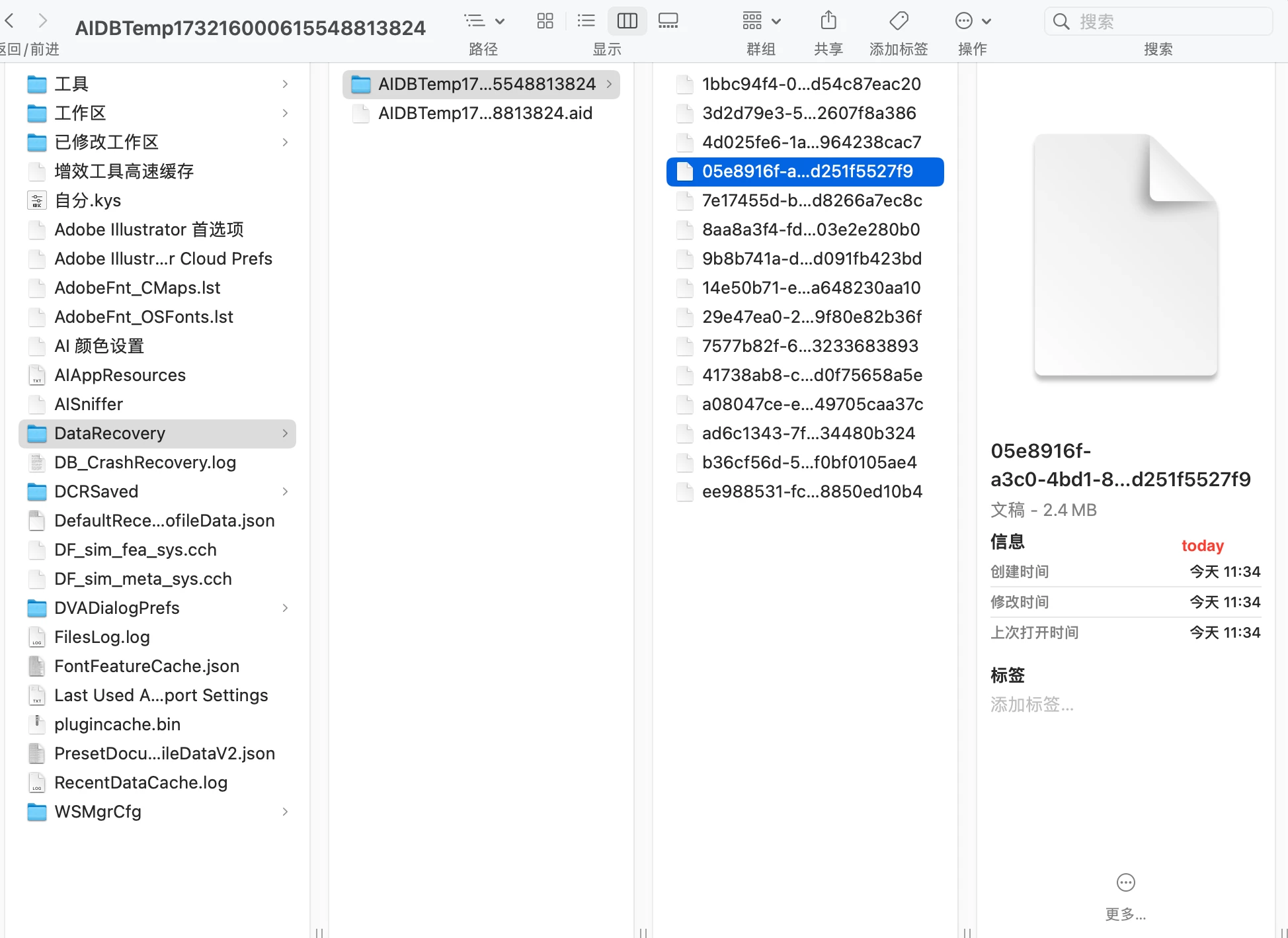Click in the search field
This screenshot has width=1288, height=938.
click(1164, 22)
